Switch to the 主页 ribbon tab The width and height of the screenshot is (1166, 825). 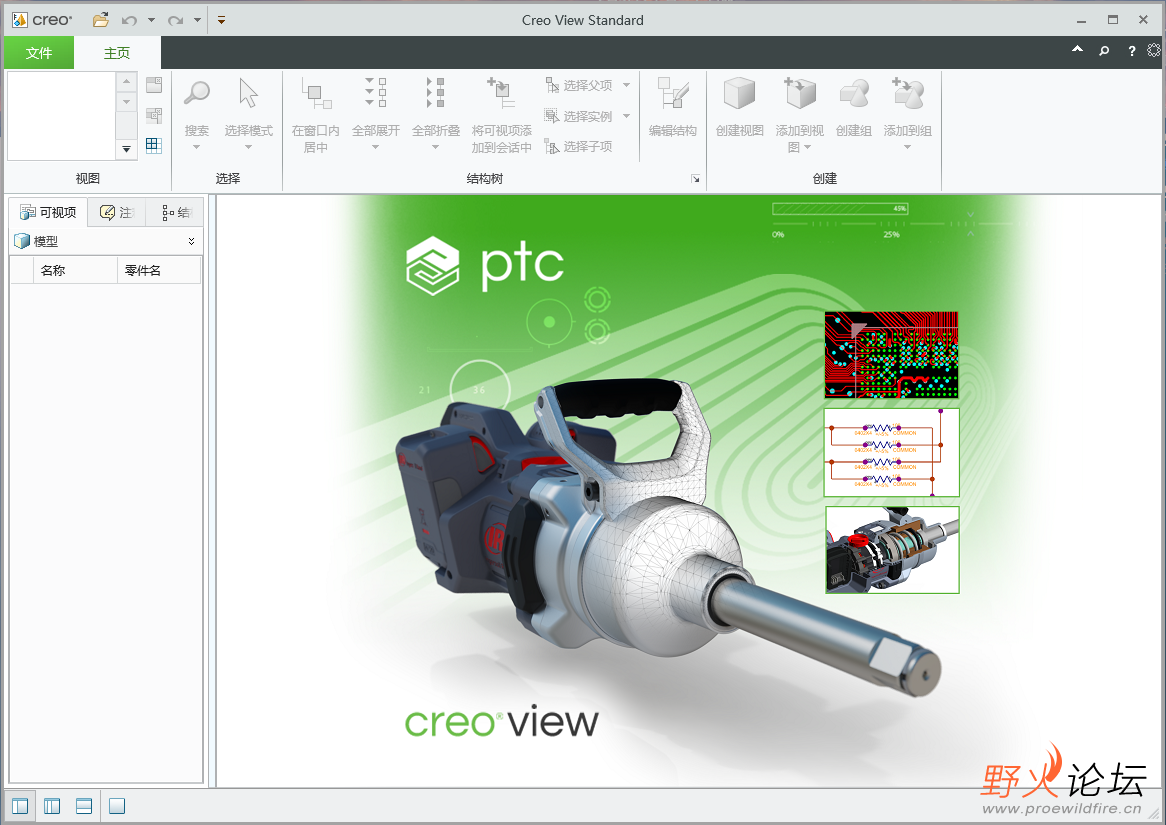117,53
